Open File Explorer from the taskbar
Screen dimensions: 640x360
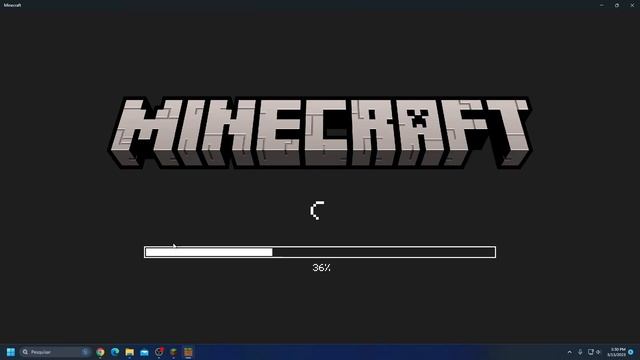130,352
